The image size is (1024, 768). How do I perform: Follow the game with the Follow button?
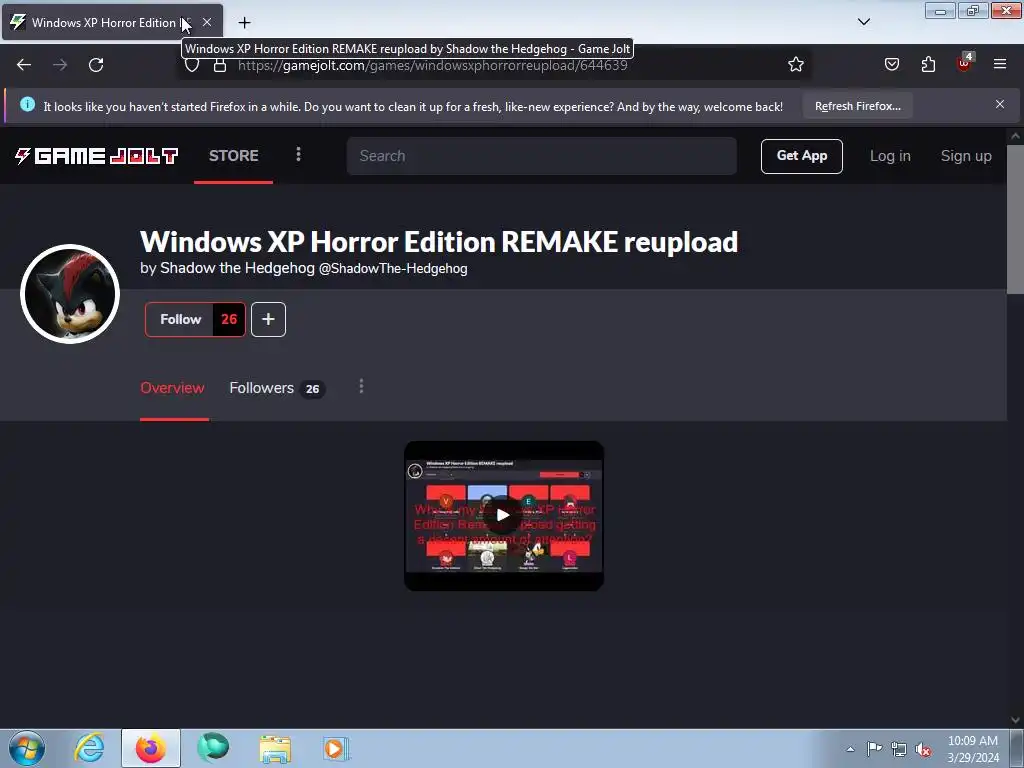click(x=180, y=319)
